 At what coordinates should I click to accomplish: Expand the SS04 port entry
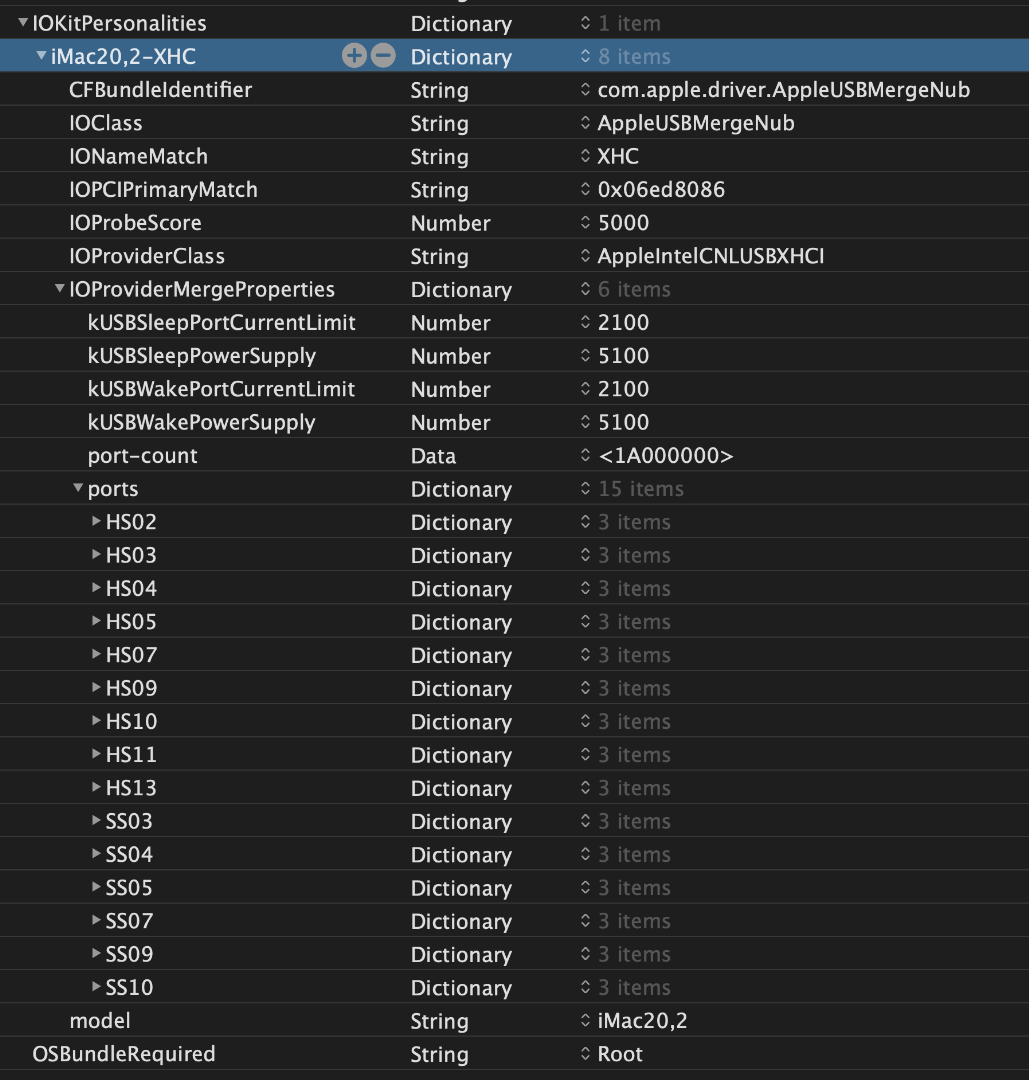tap(96, 853)
